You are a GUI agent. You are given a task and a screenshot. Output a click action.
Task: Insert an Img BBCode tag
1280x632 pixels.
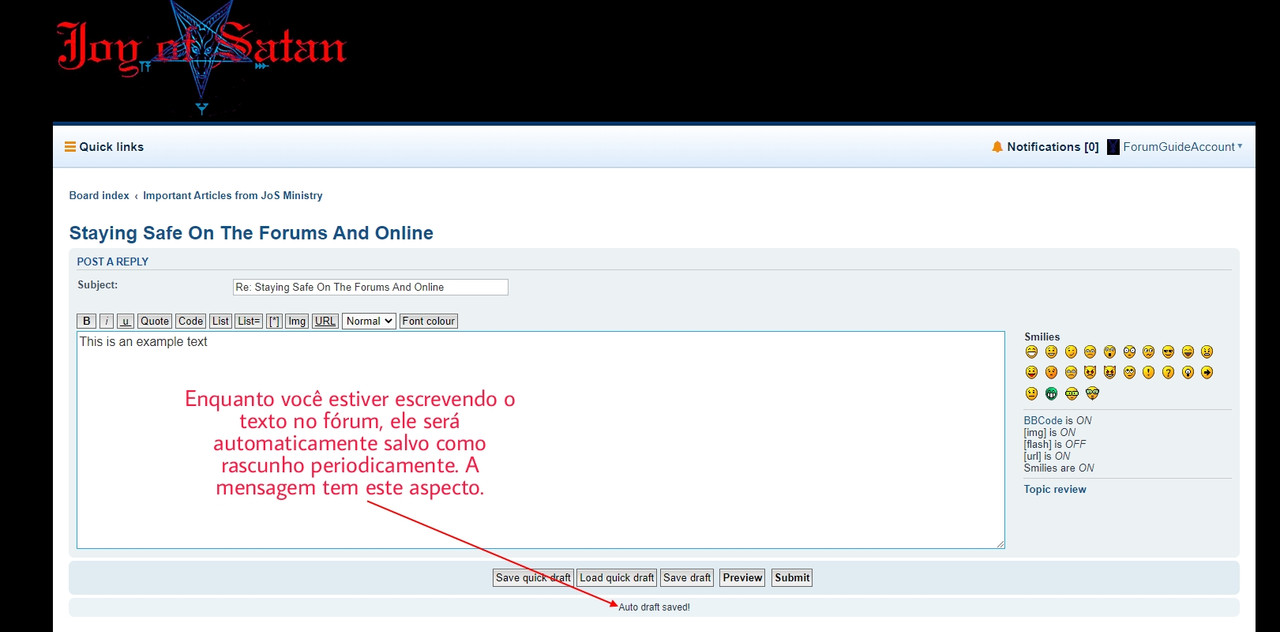(297, 321)
